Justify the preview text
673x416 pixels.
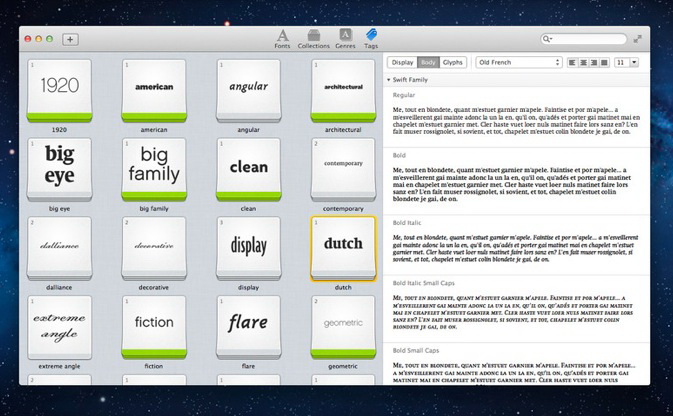coord(605,63)
